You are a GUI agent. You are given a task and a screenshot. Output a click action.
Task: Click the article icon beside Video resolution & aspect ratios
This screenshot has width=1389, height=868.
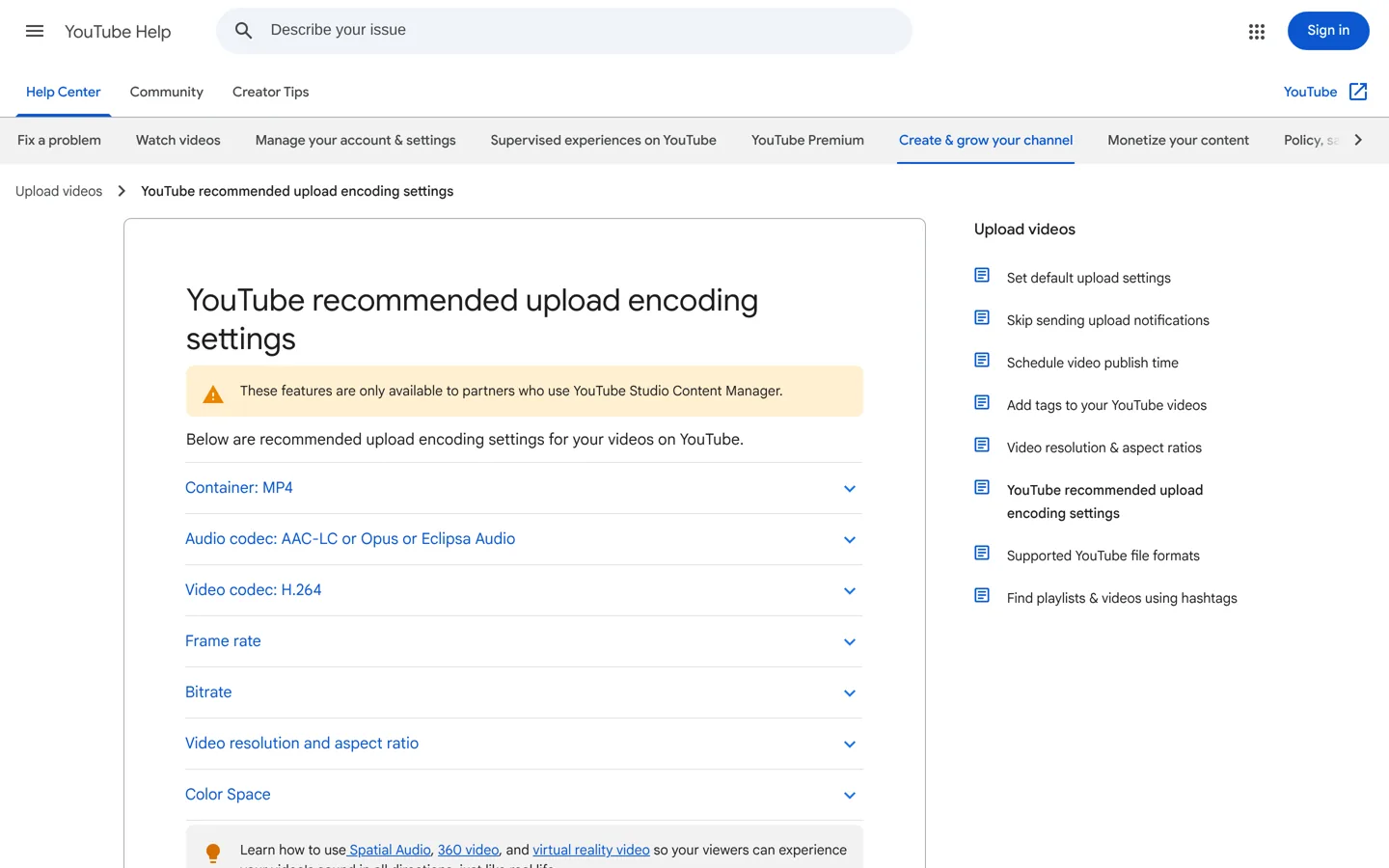[982, 446]
